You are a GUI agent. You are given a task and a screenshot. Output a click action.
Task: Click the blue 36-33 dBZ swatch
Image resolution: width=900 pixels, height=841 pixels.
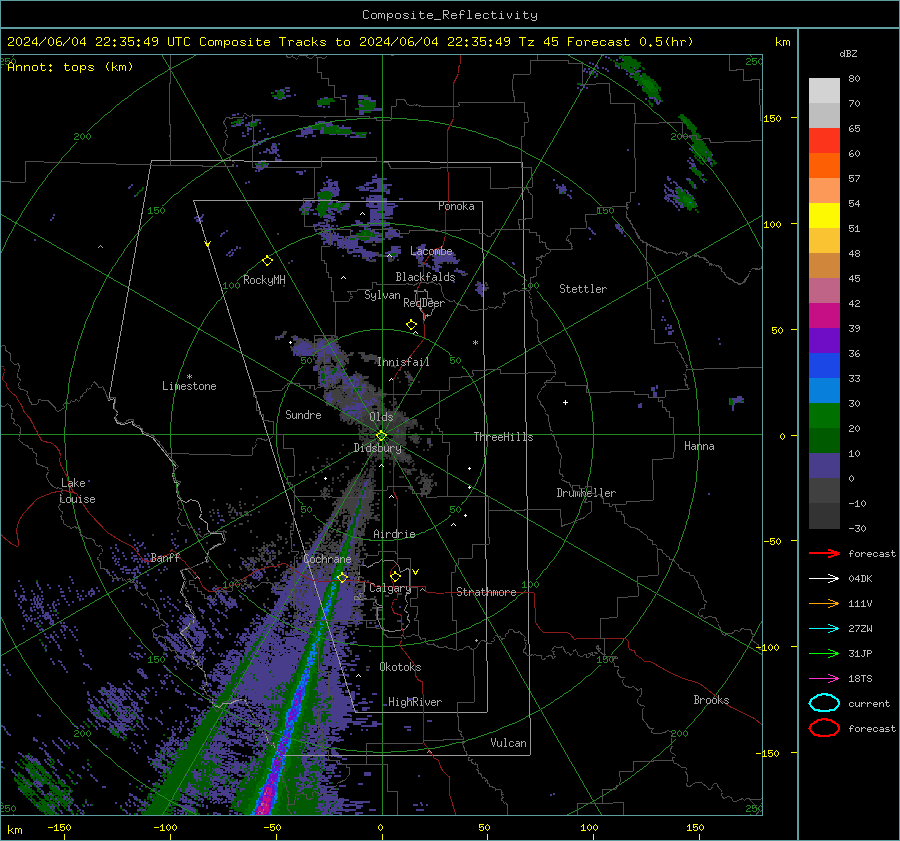click(824, 366)
